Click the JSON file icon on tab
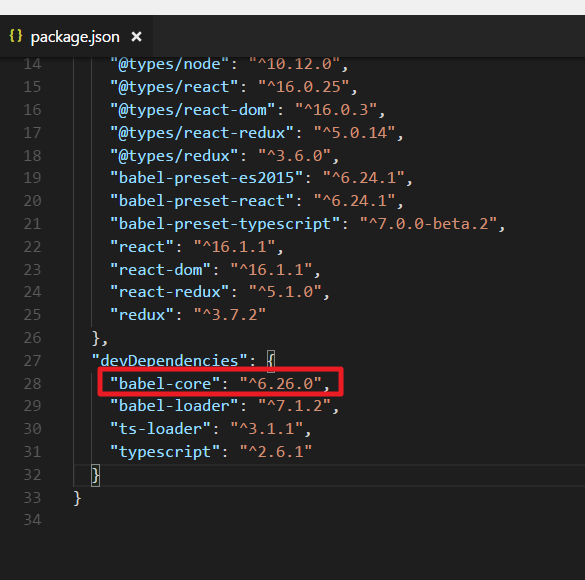585x580 pixels. tap(16, 36)
